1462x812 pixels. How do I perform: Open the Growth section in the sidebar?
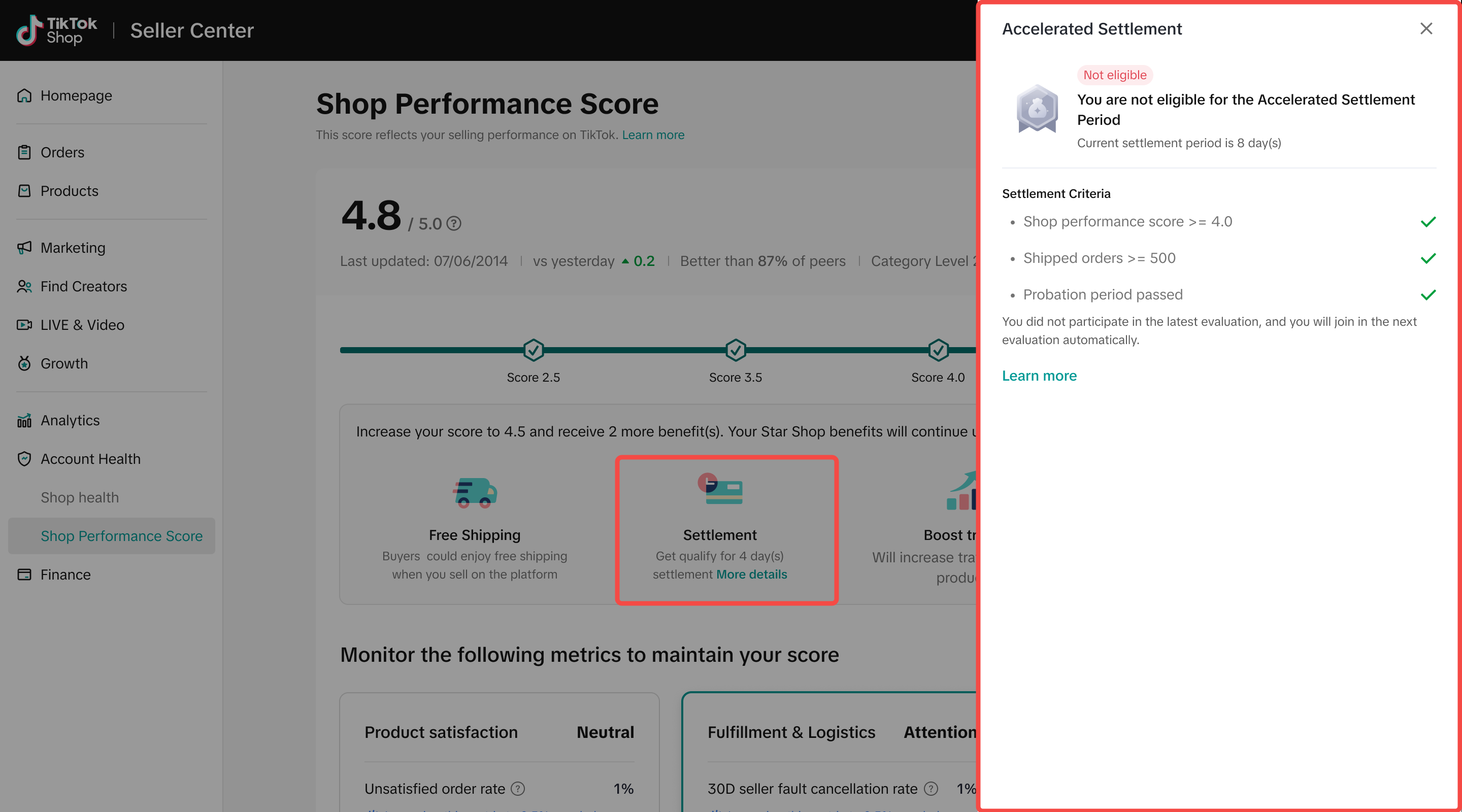tap(63, 363)
